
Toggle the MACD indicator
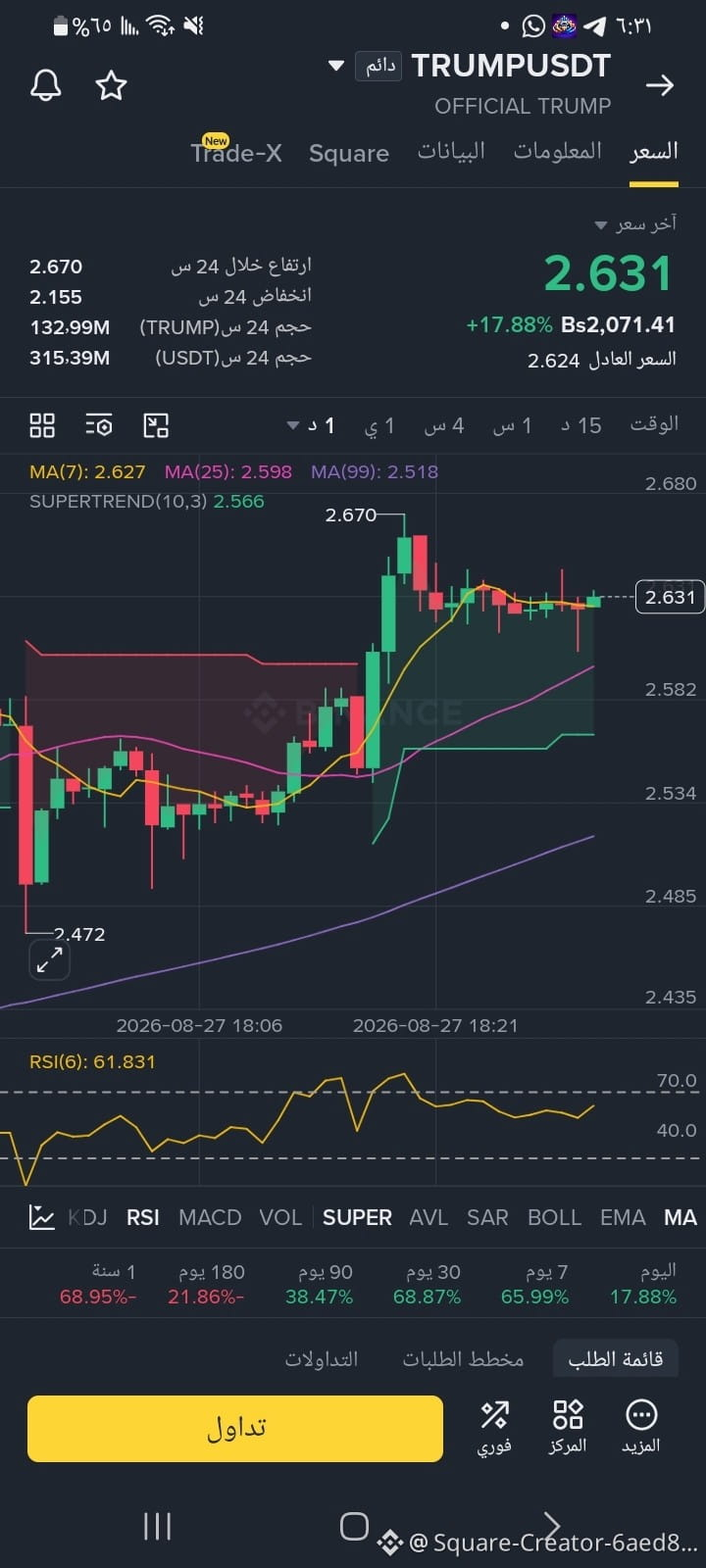coord(210,1217)
